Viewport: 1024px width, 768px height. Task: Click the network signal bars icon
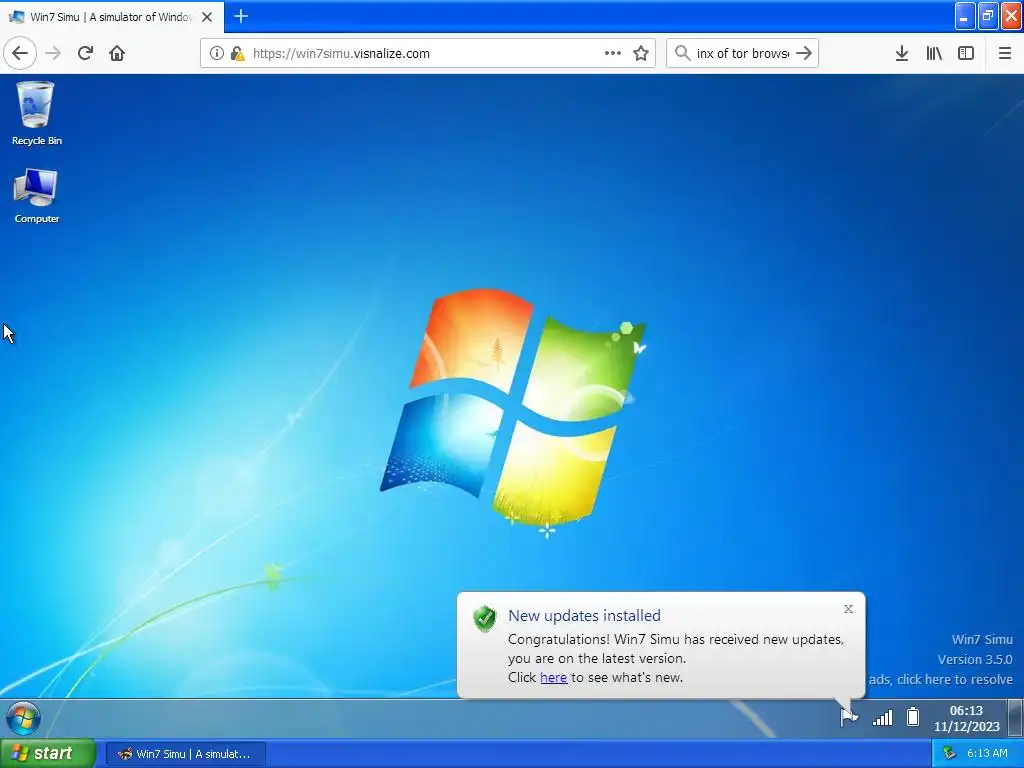click(x=882, y=718)
